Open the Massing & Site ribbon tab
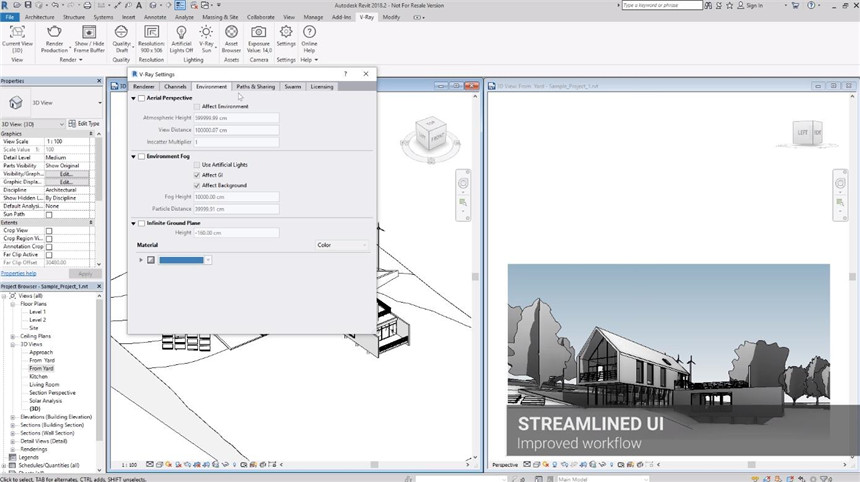Screen dimensions: 860x482 [x=220, y=17]
